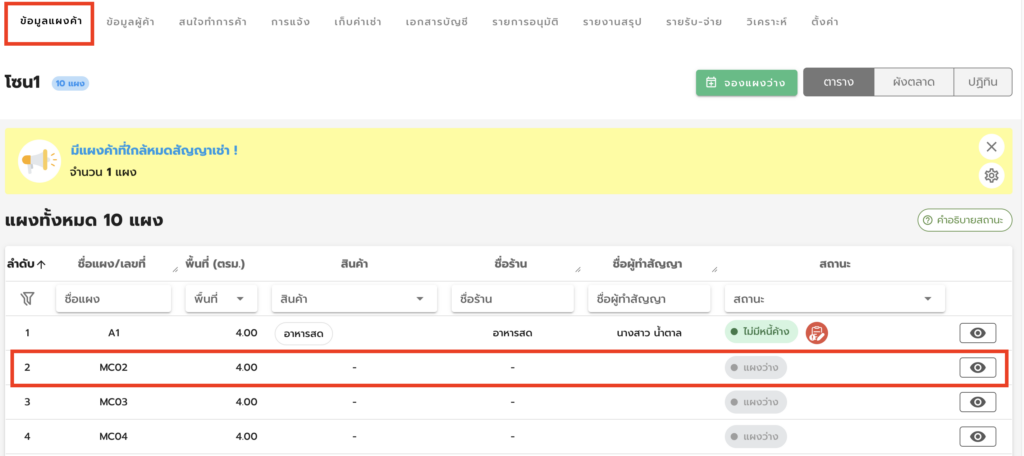Click the megaphone announcement icon

(x=39, y=161)
